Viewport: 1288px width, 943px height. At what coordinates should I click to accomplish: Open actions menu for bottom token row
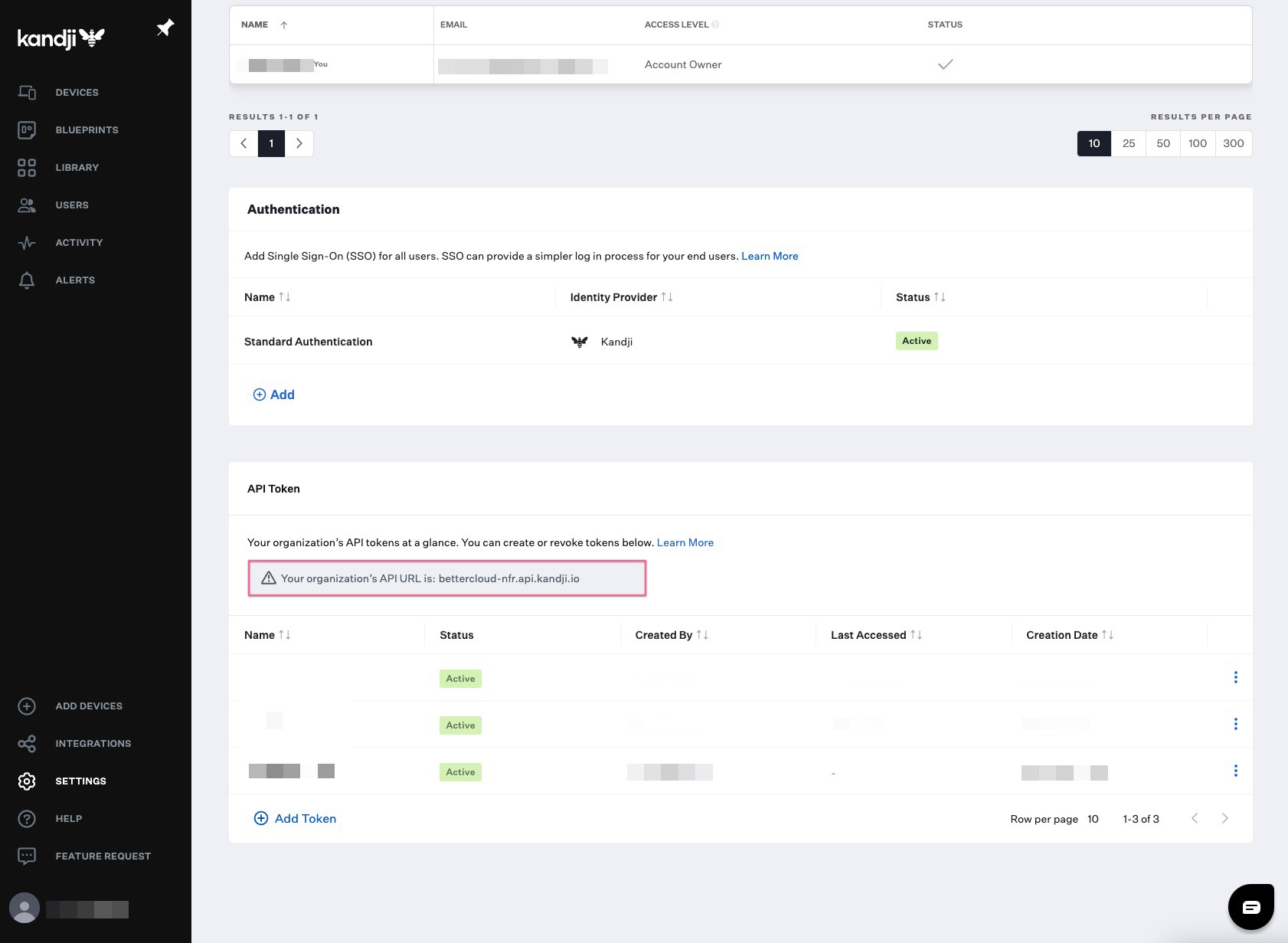[1235, 771]
